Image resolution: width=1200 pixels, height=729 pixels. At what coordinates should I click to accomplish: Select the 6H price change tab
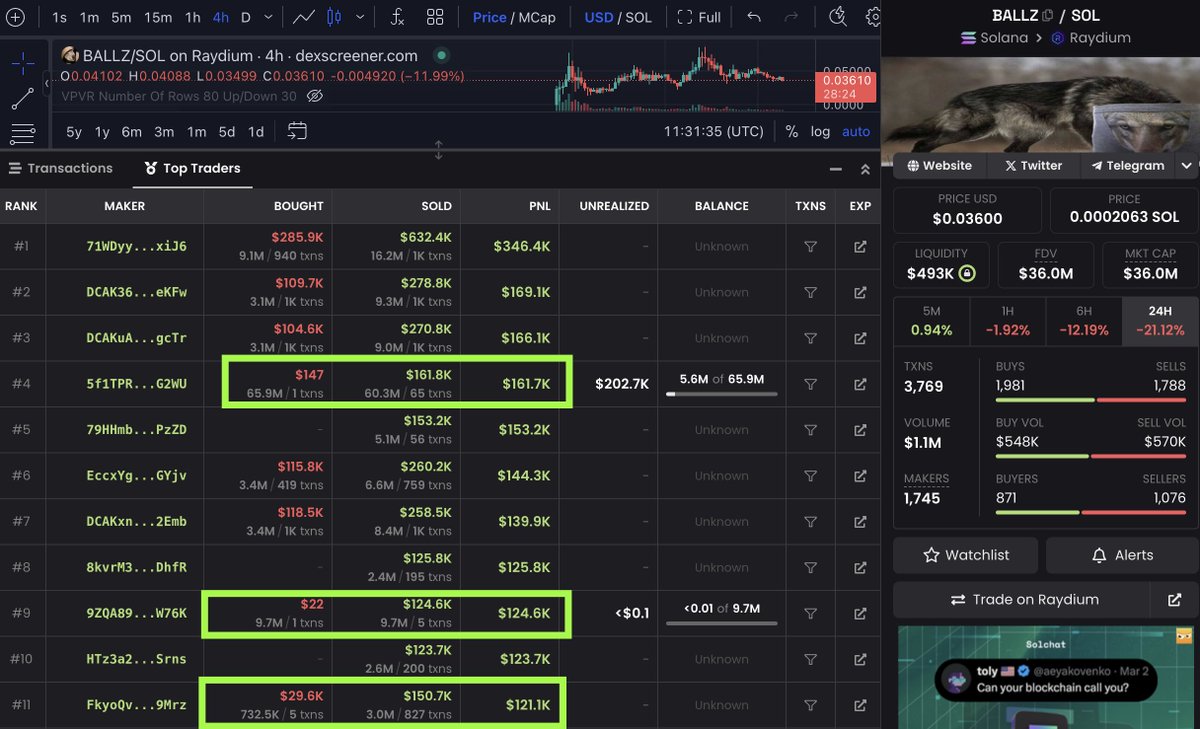pos(1084,321)
